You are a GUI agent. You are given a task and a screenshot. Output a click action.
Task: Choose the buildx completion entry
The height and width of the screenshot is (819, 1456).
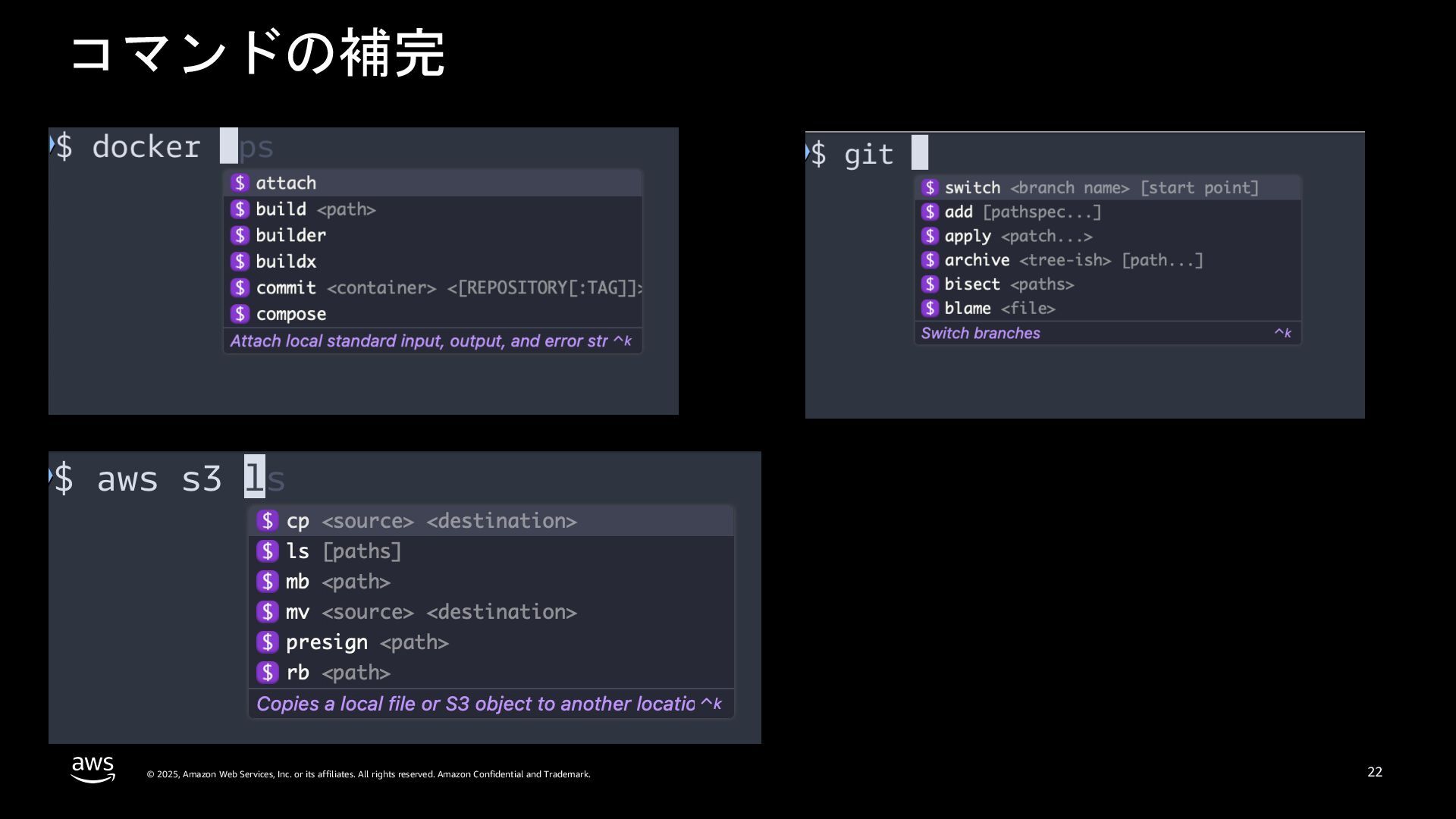tap(286, 262)
